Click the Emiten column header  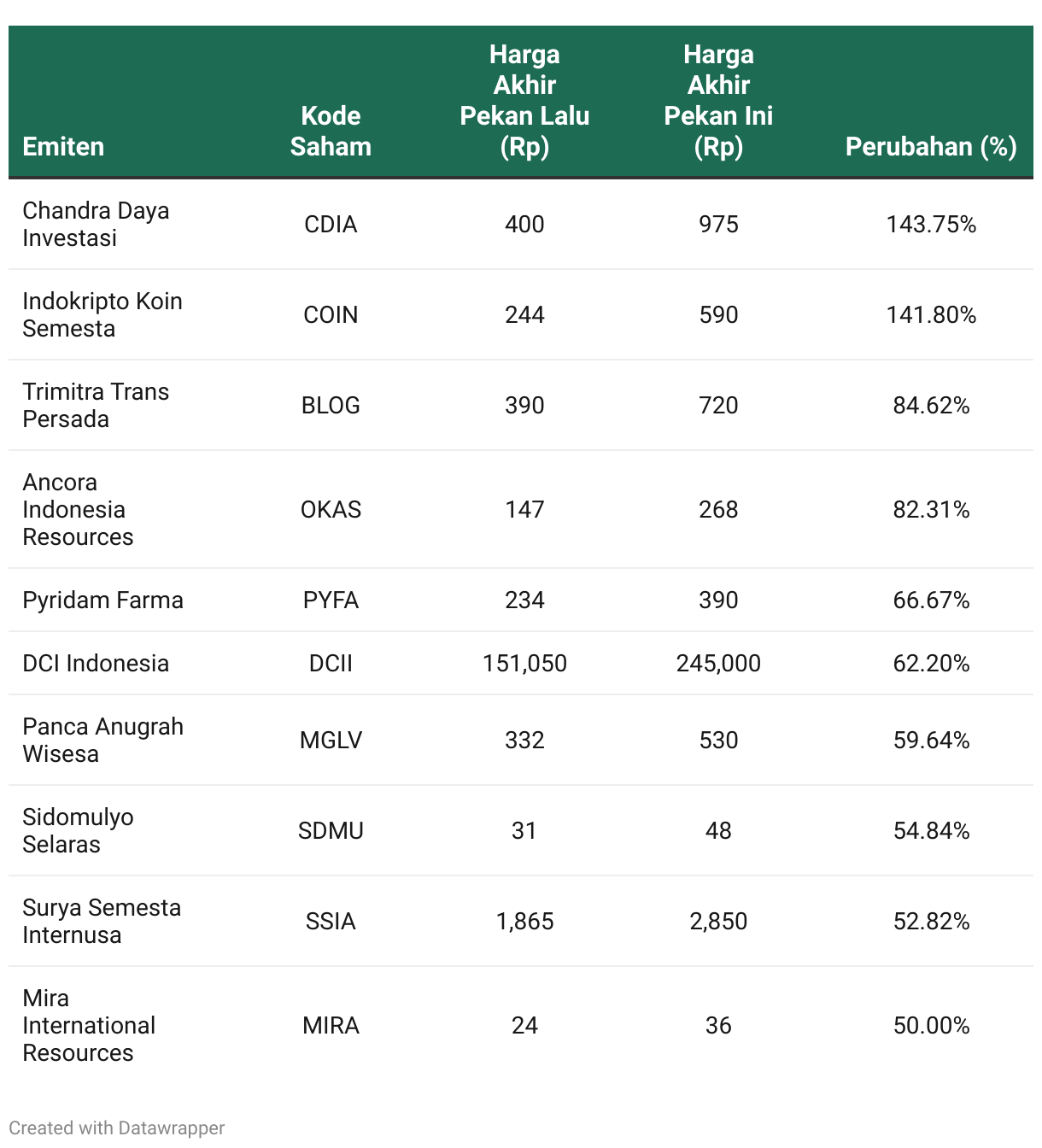tap(63, 147)
